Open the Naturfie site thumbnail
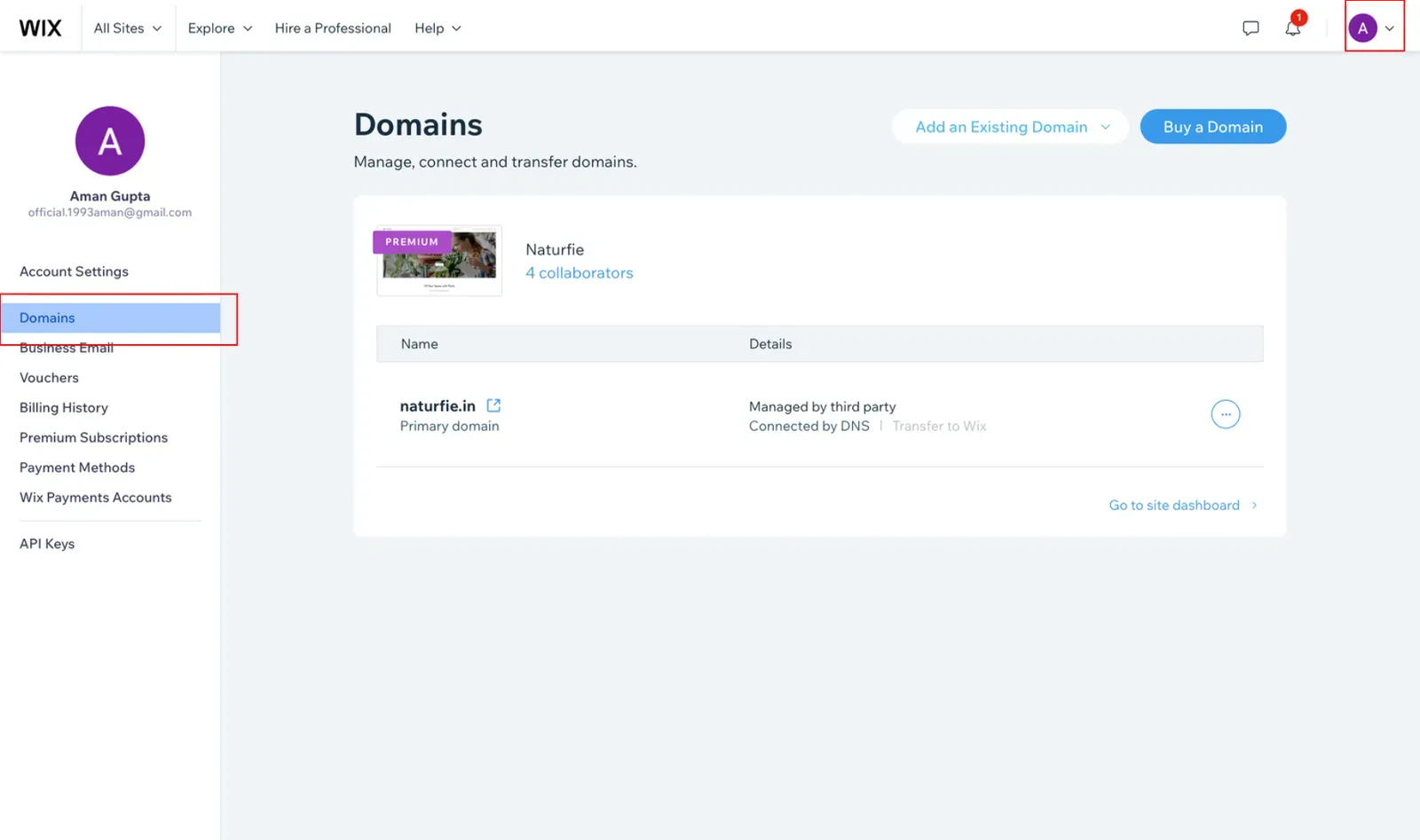This screenshot has width=1420, height=840. tap(439, 261)
